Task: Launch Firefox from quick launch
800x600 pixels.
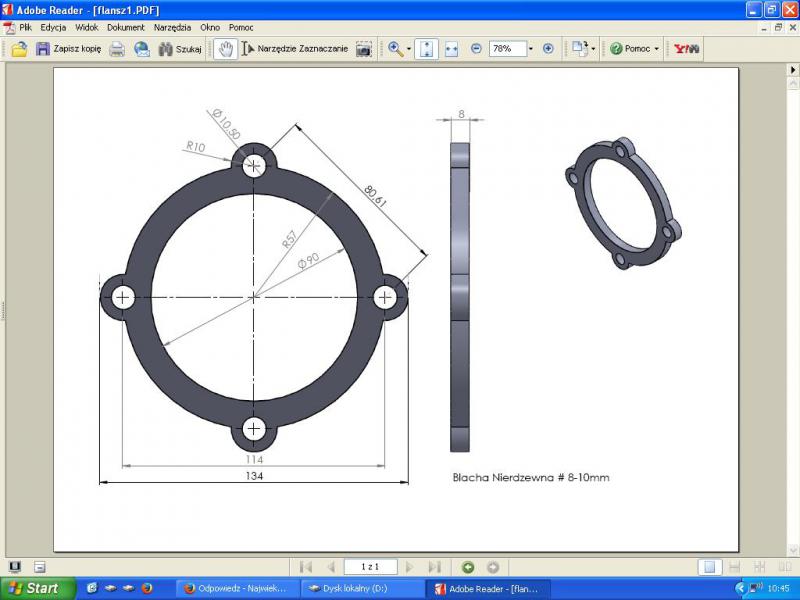Action: pos(147,588)
